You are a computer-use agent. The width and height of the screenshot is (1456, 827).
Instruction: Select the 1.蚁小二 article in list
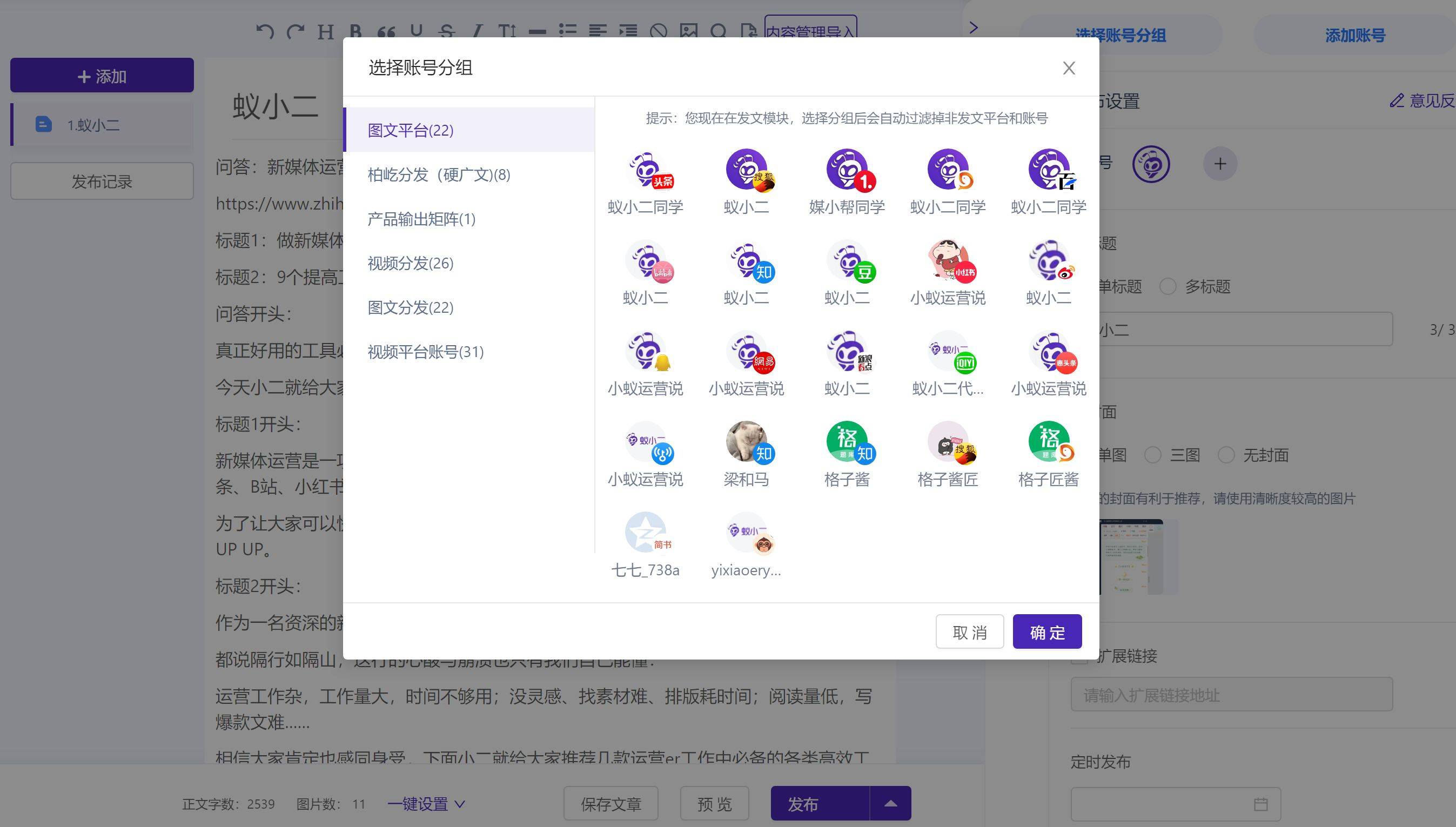pyautogui.click(x=102, y=124)
